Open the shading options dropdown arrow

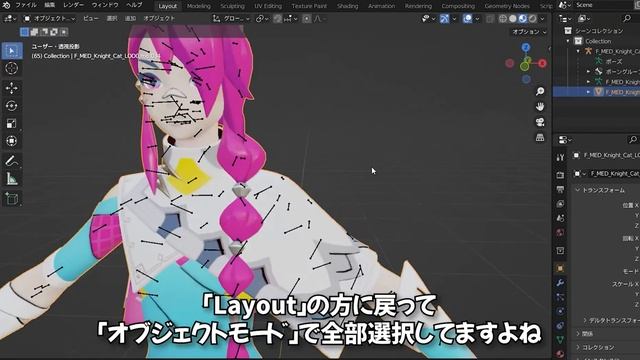coord(542,19)
